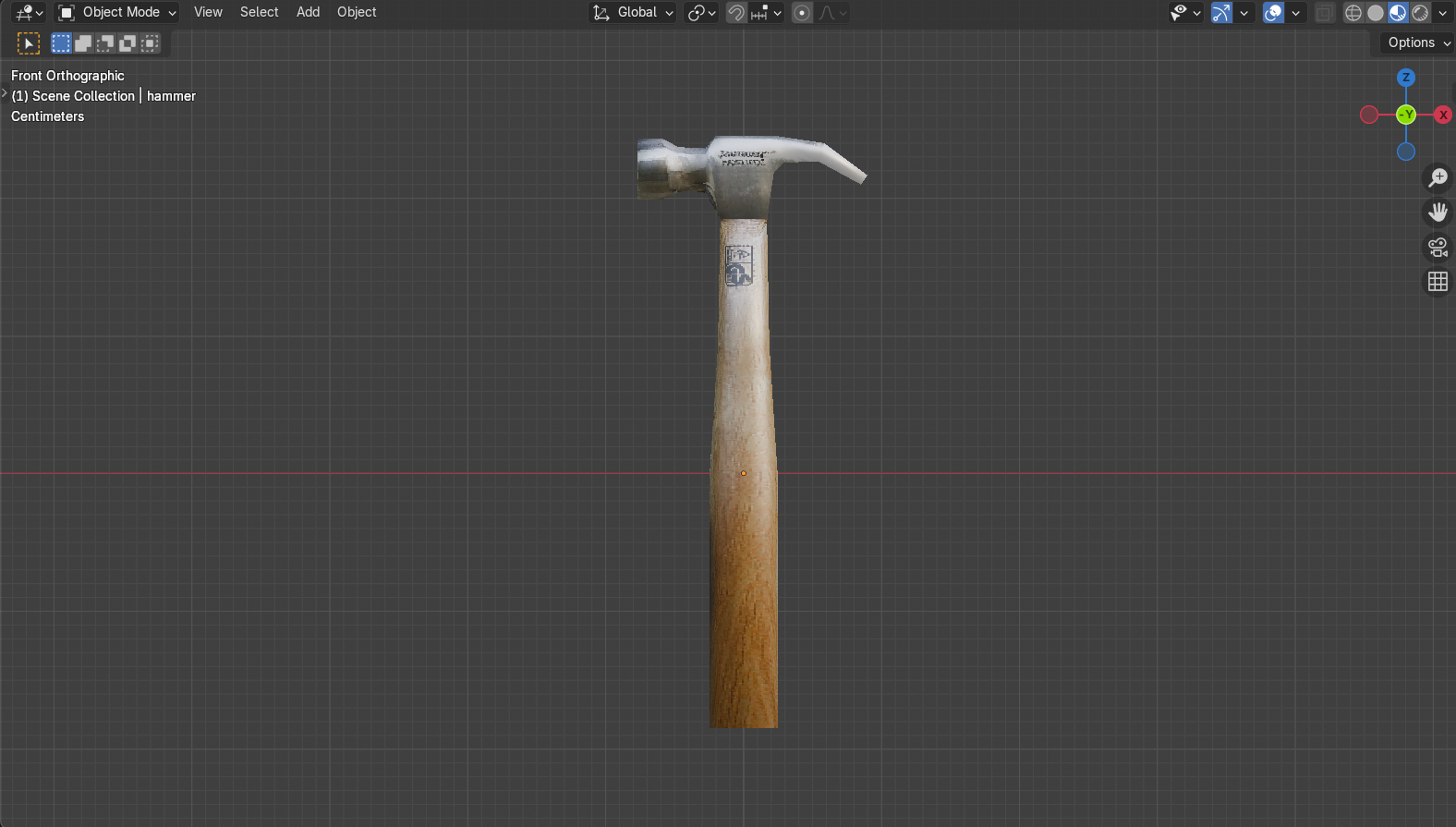Screen dimensions: 1456x827
Task: Click the pan view hand icon
Action: tap(1438, 213)
